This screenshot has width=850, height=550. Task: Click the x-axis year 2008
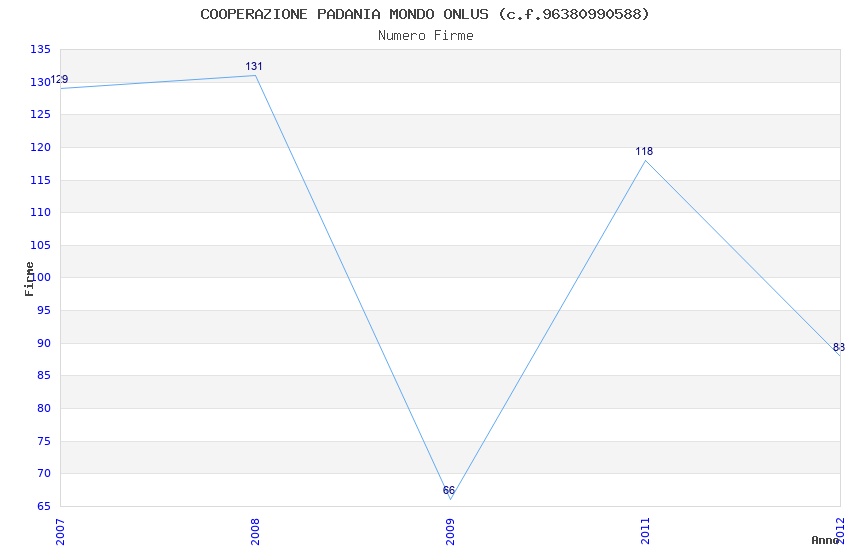pos(255,532)
